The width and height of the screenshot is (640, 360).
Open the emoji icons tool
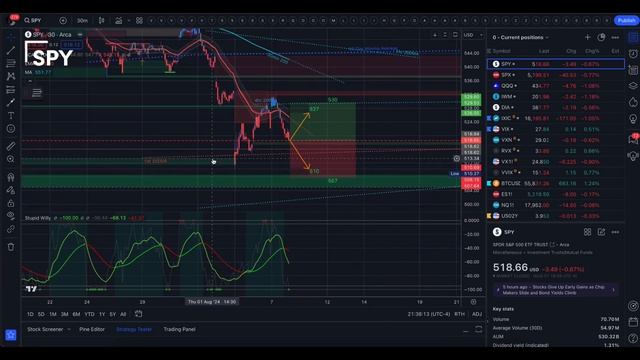[11, 129]
